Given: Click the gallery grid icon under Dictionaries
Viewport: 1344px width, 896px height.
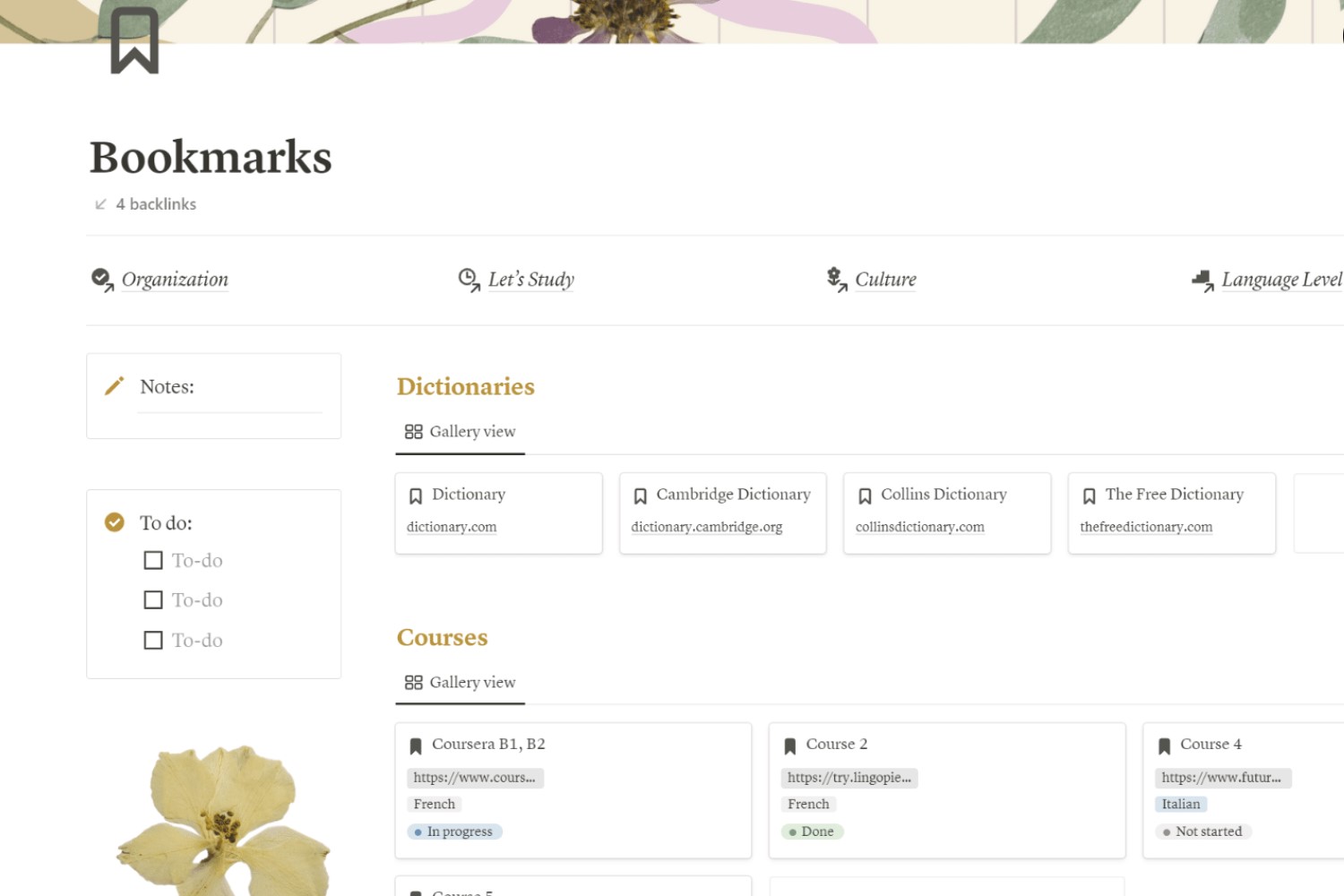Looking at the screenshot, I should pyautogui.click(x=414, y=431).
